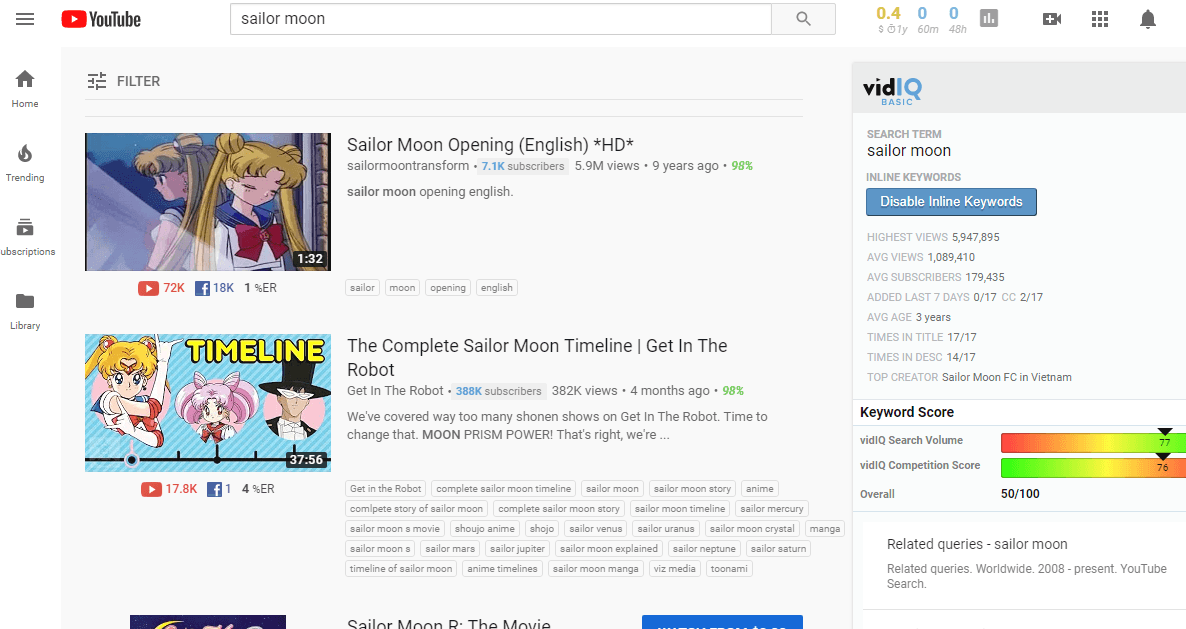1186x629 pixels.
Task: Open The Complete Sailor Moon Timeline title
Action: (537, 358)
